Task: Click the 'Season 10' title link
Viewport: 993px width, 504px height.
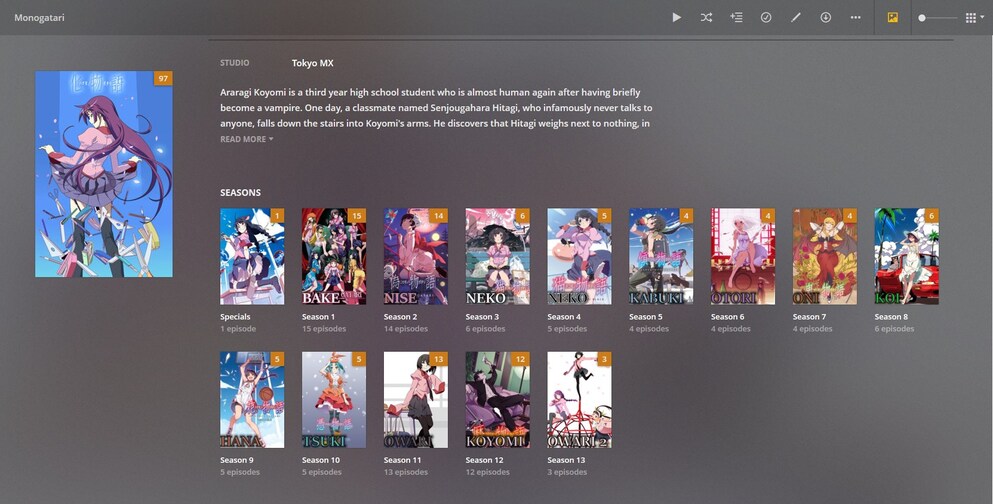Action: pyautogui.click(x=321, y=460)
